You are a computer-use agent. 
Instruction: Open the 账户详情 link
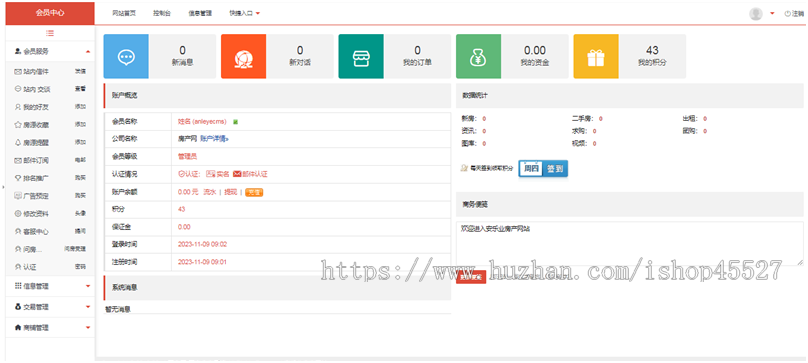[x=214, y=139]
